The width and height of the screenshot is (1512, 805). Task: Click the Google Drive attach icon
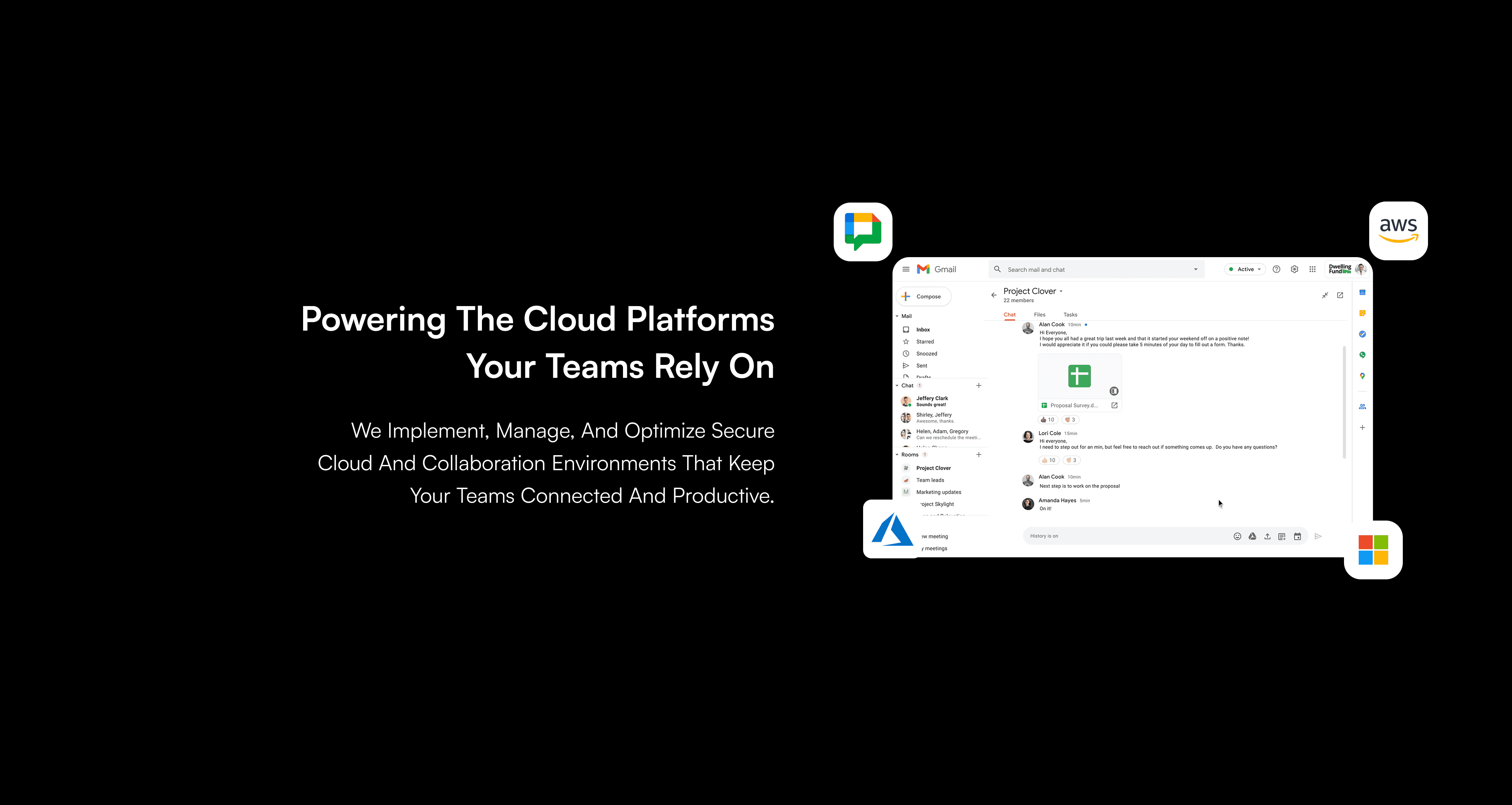click(1252, 536)
